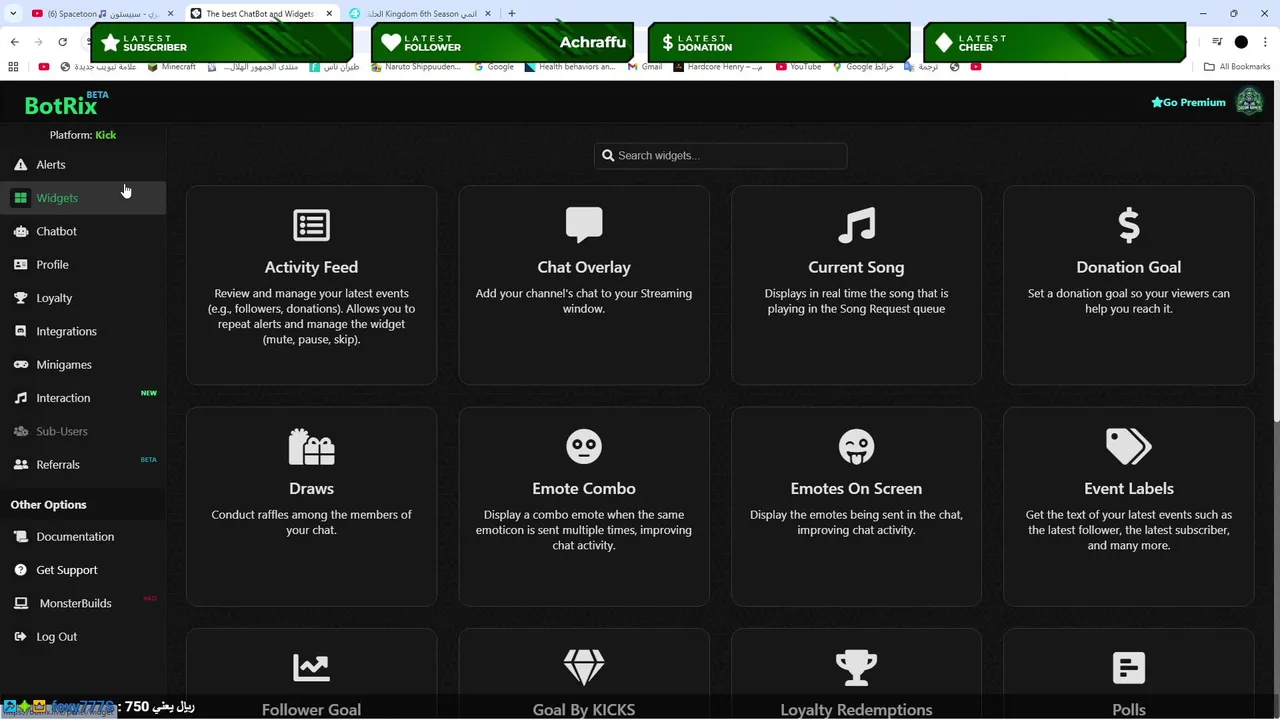Open the Chat Overlay speech-bubble icon
Viewport: 1280px width, 720px height.
click(584, 225)
